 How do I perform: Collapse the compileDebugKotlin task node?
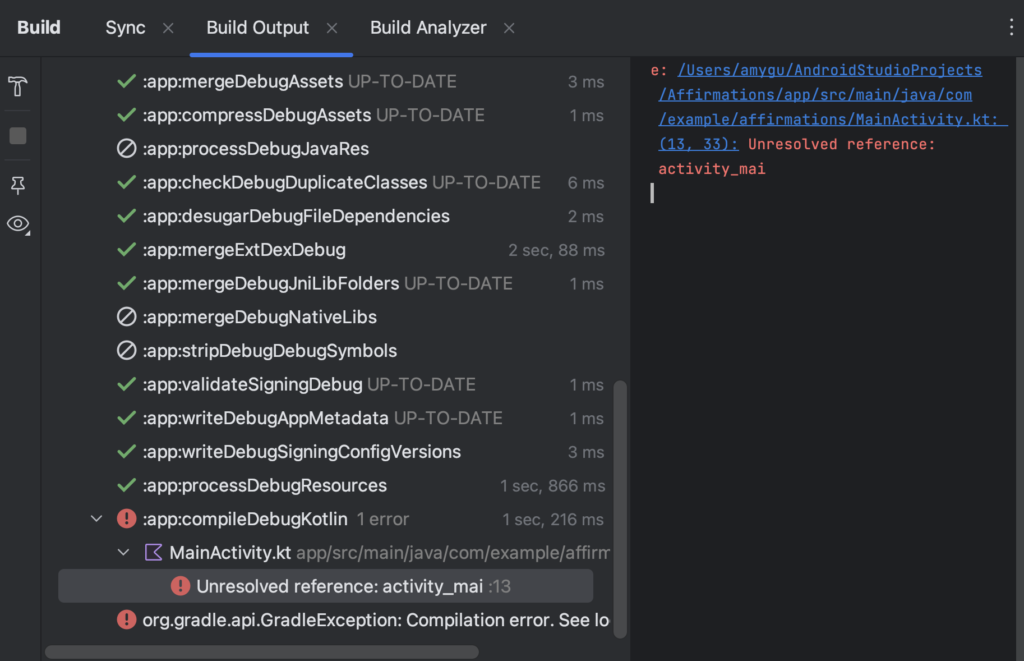tap(97, 519)
